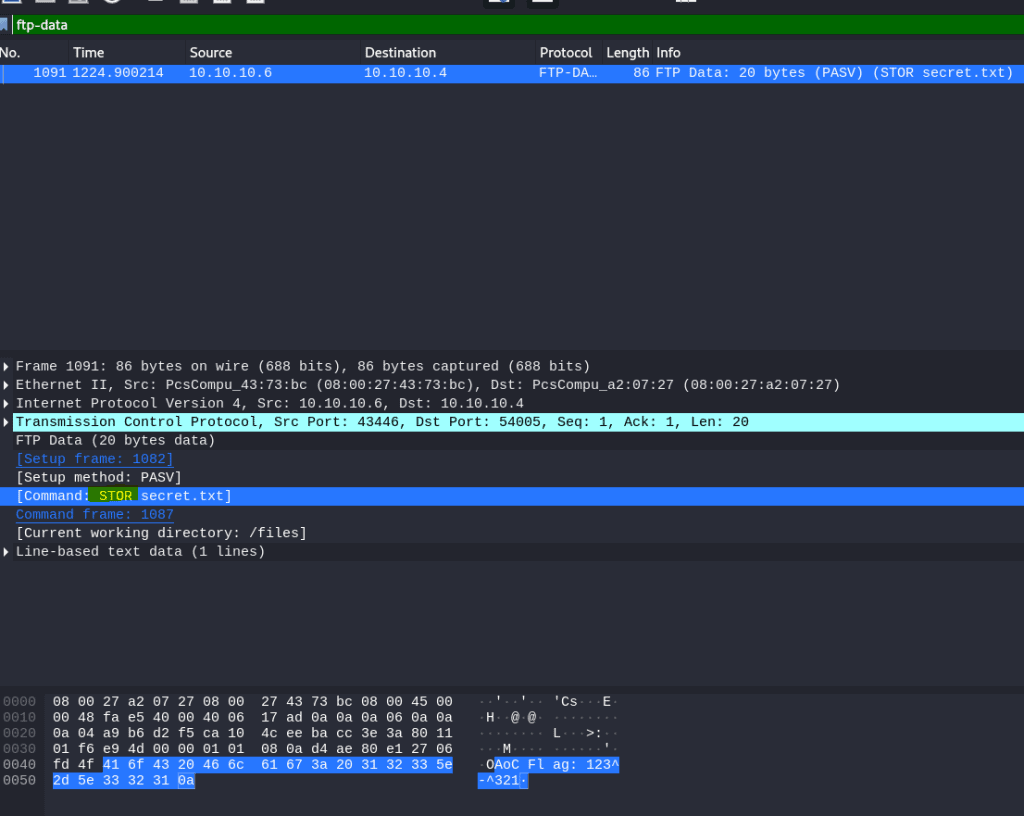Select the Internet Protocol Version 4 row

pos(512,403)
